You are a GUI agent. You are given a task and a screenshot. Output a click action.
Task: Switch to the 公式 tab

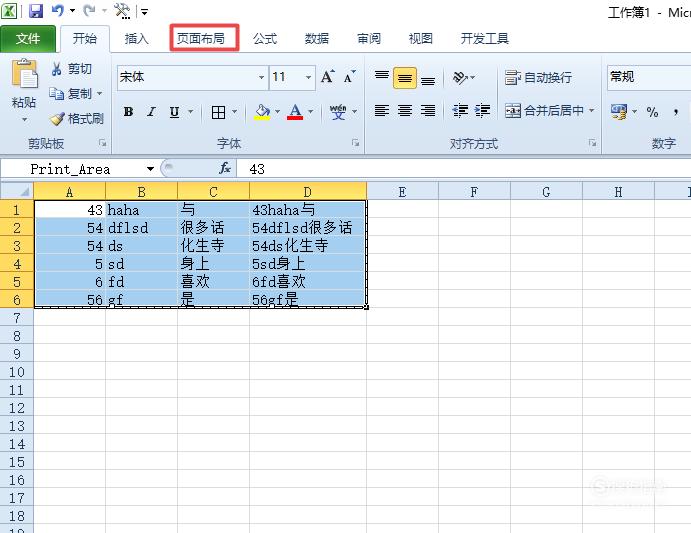(x=265, y=39)
